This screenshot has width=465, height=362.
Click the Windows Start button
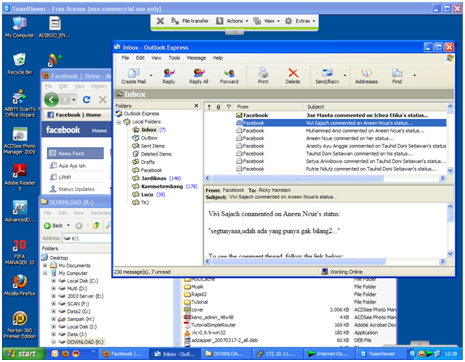tap(23, 354)
